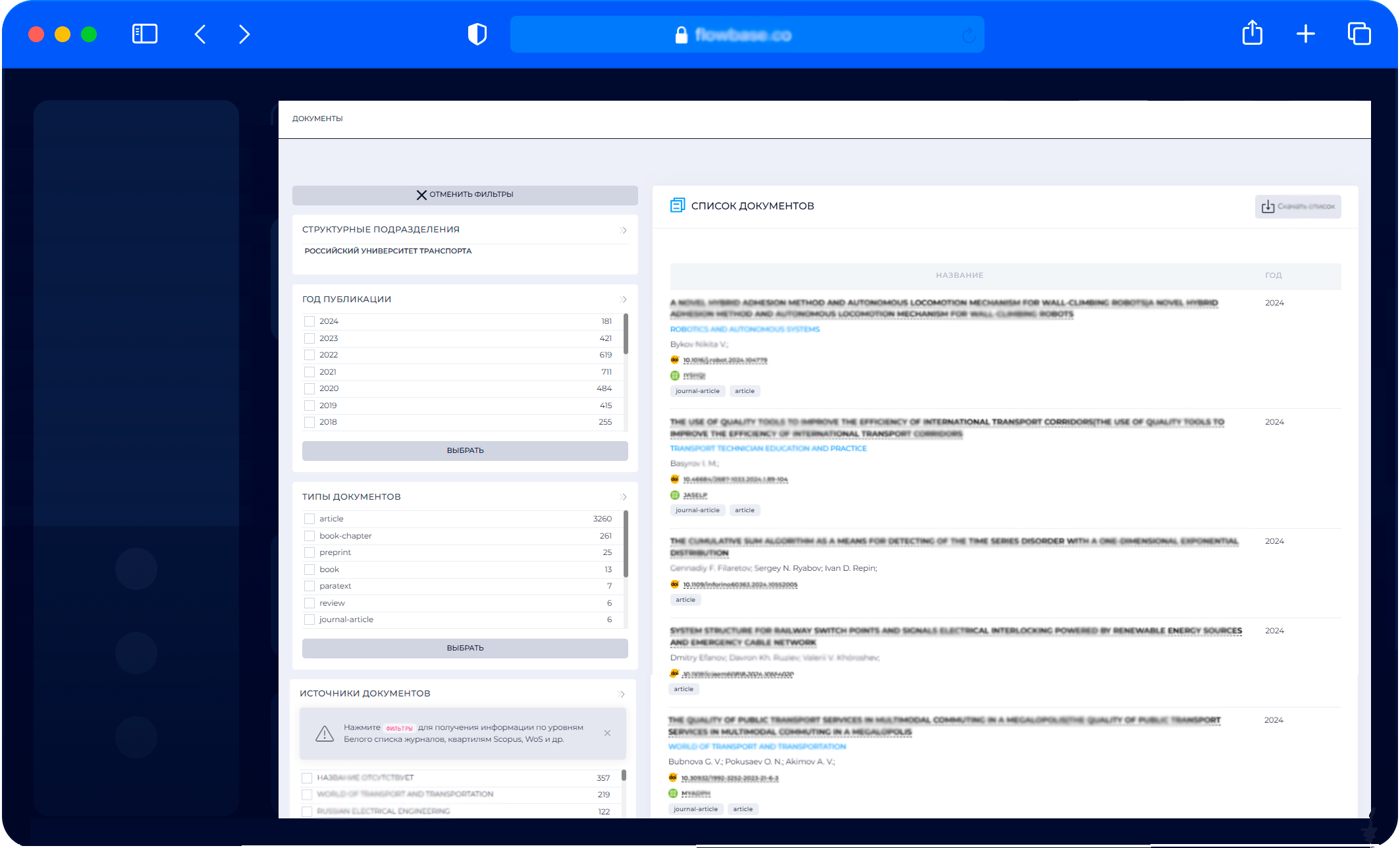Add a new tab with plus icon
1400x848 pixels.
[x=1306, y=34]
